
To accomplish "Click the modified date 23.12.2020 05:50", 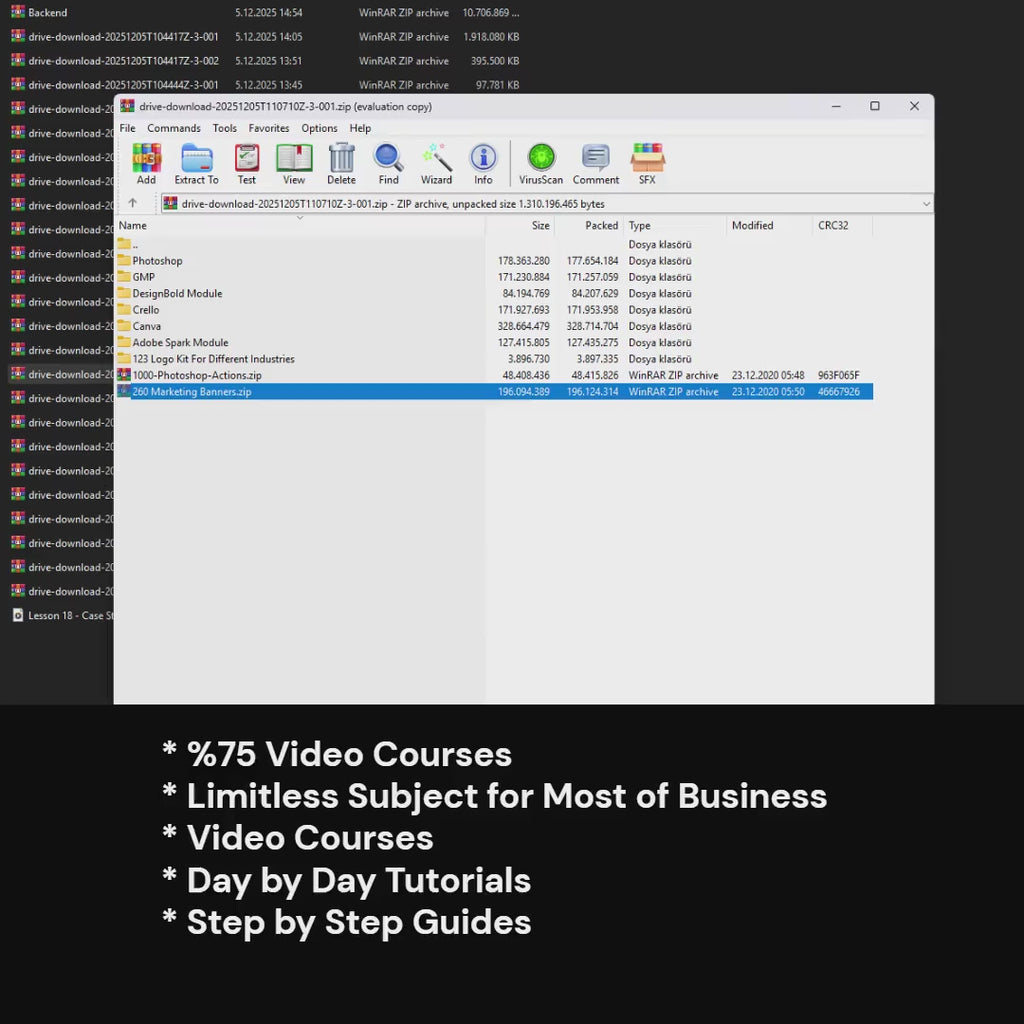I will click(x=768, y=391).
